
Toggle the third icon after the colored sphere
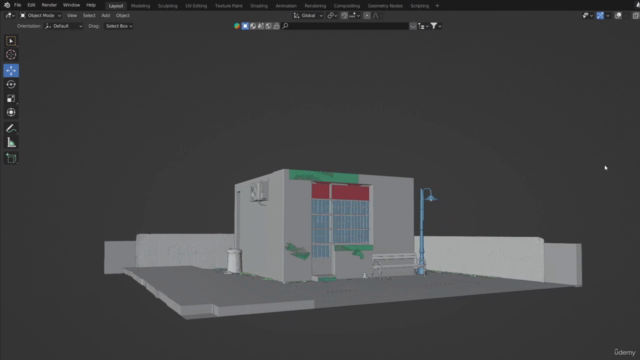coord(253,26)
